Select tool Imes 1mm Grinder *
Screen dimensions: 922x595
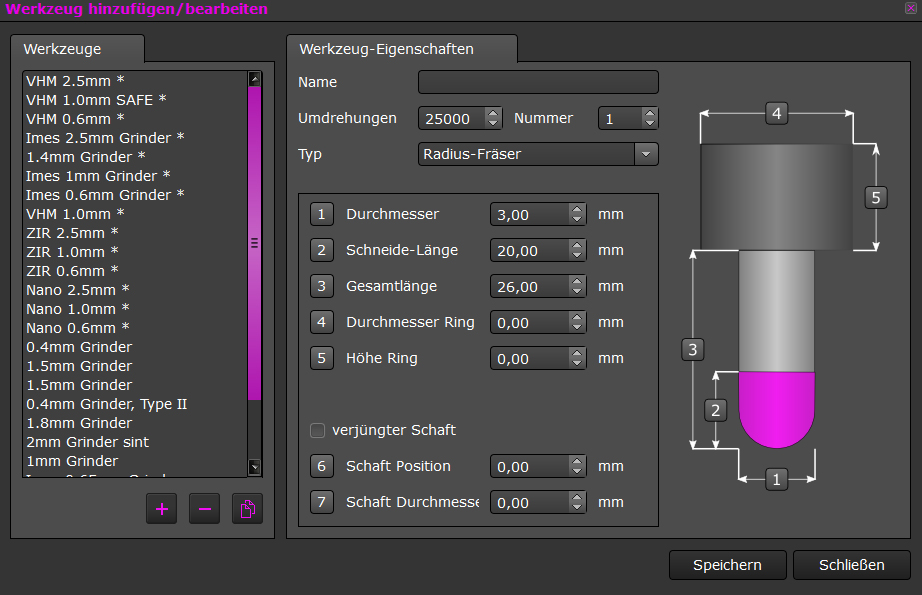135,176
